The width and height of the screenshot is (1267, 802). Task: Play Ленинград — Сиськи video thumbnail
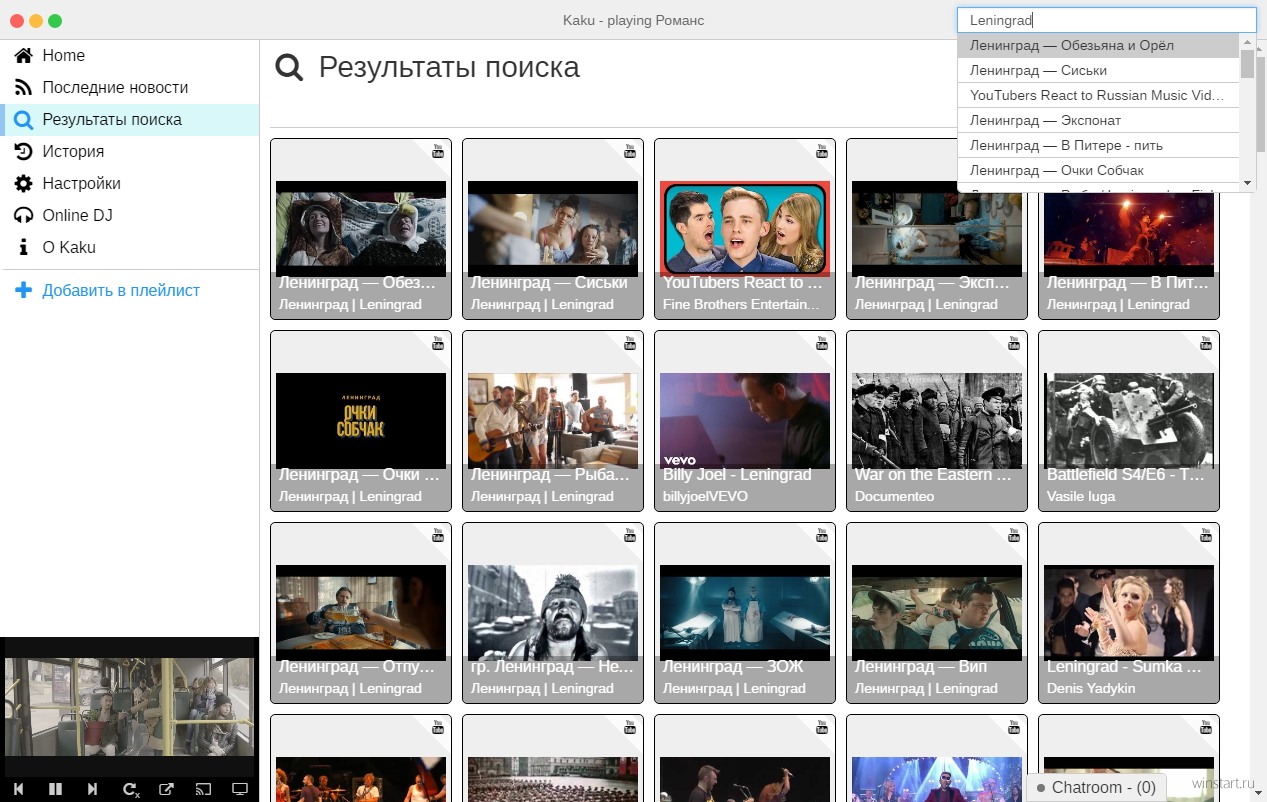click(x=553, y=228)
